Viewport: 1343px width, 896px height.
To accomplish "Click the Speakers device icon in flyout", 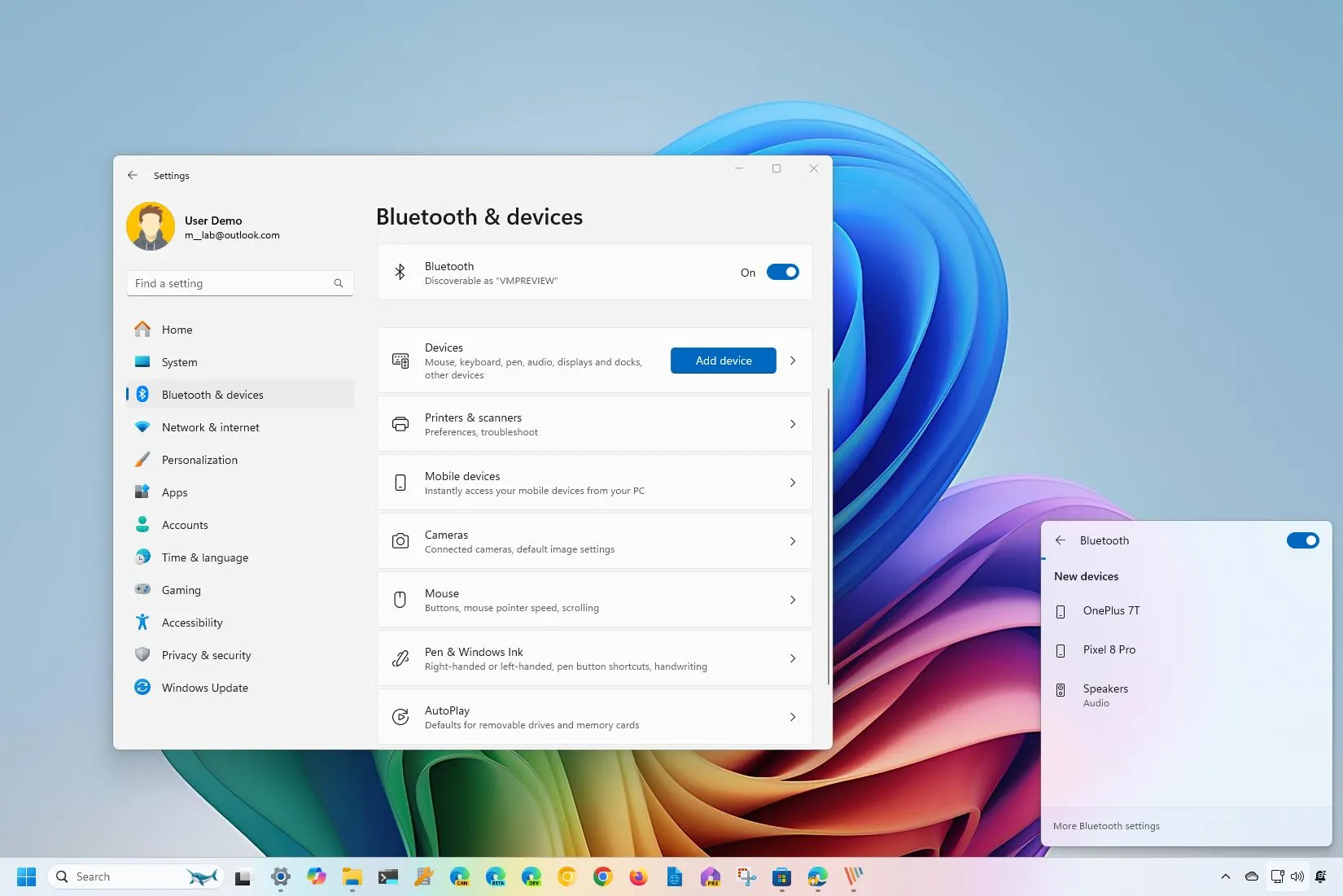I will (1061, 690).
